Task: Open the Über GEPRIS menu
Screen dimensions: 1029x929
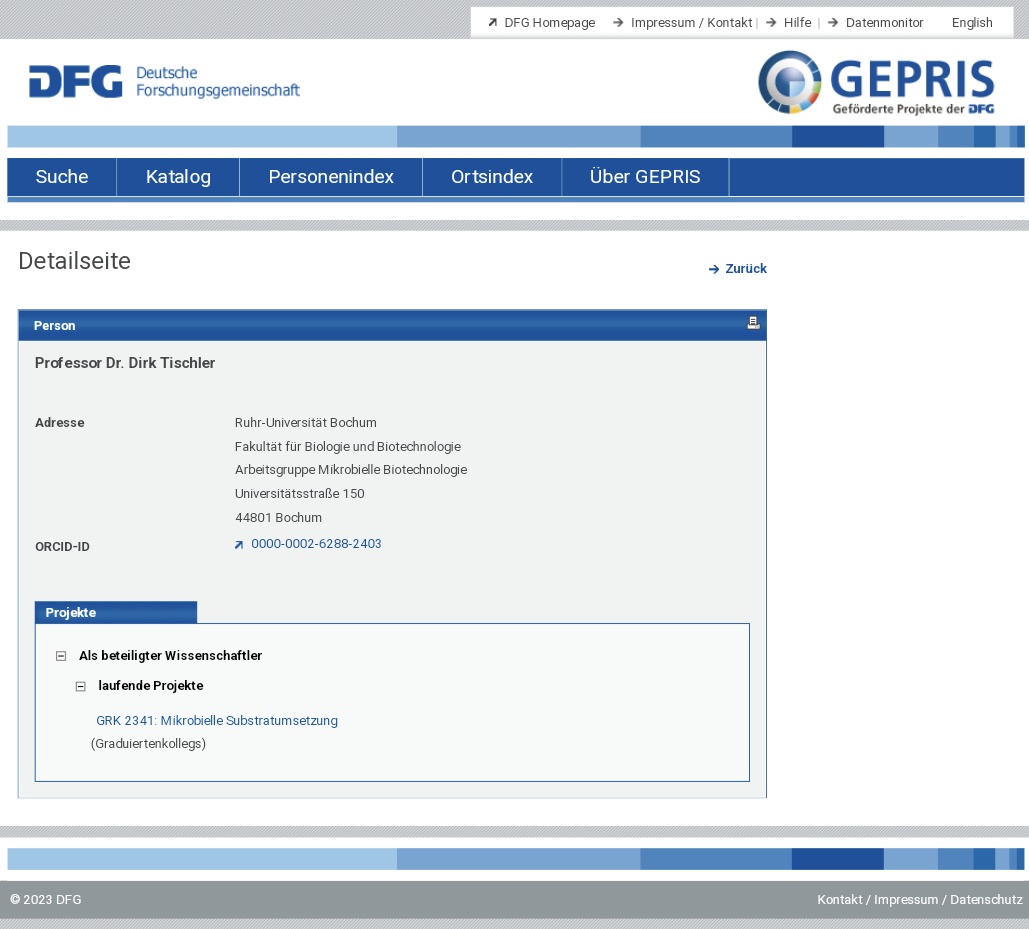Action: coord(644,176)
